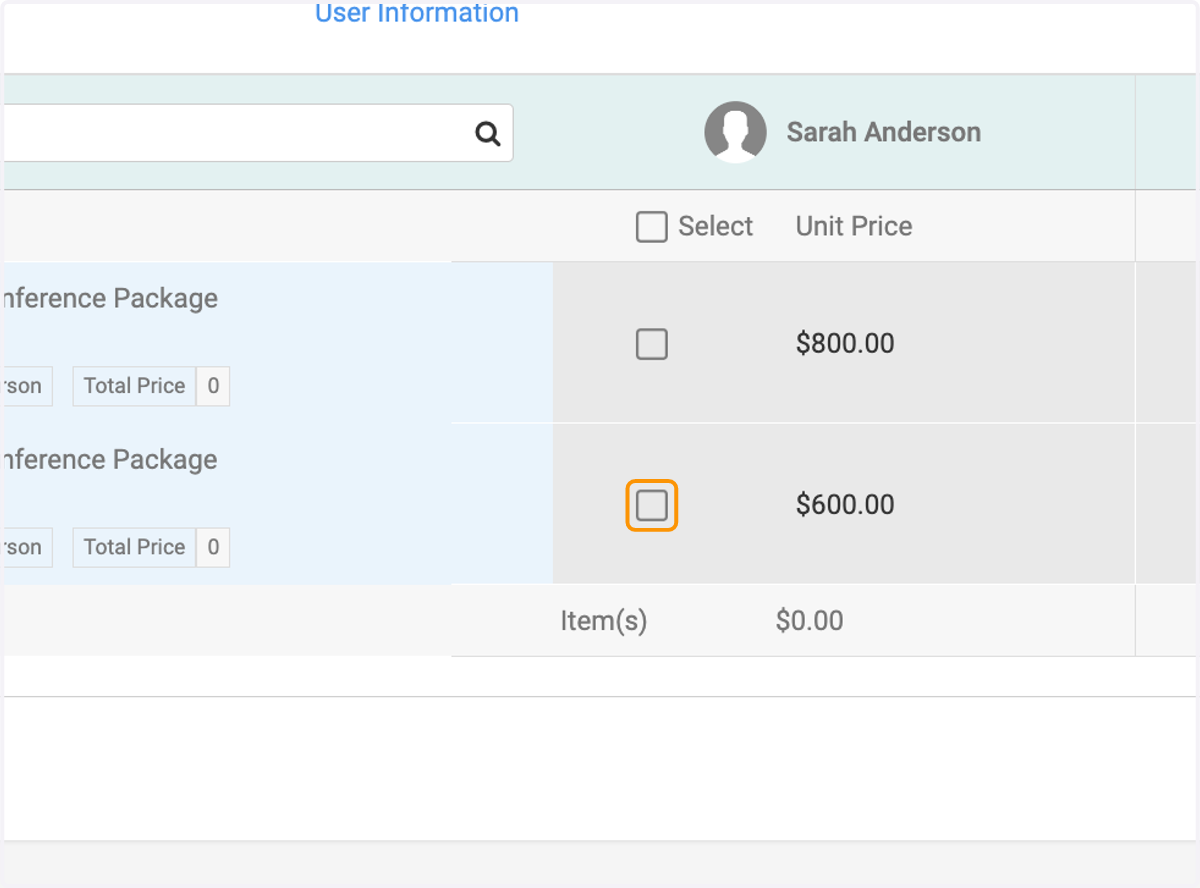Click the Sarah Anderson name
Screen dimensions: 1200x888
pos(884,132)
